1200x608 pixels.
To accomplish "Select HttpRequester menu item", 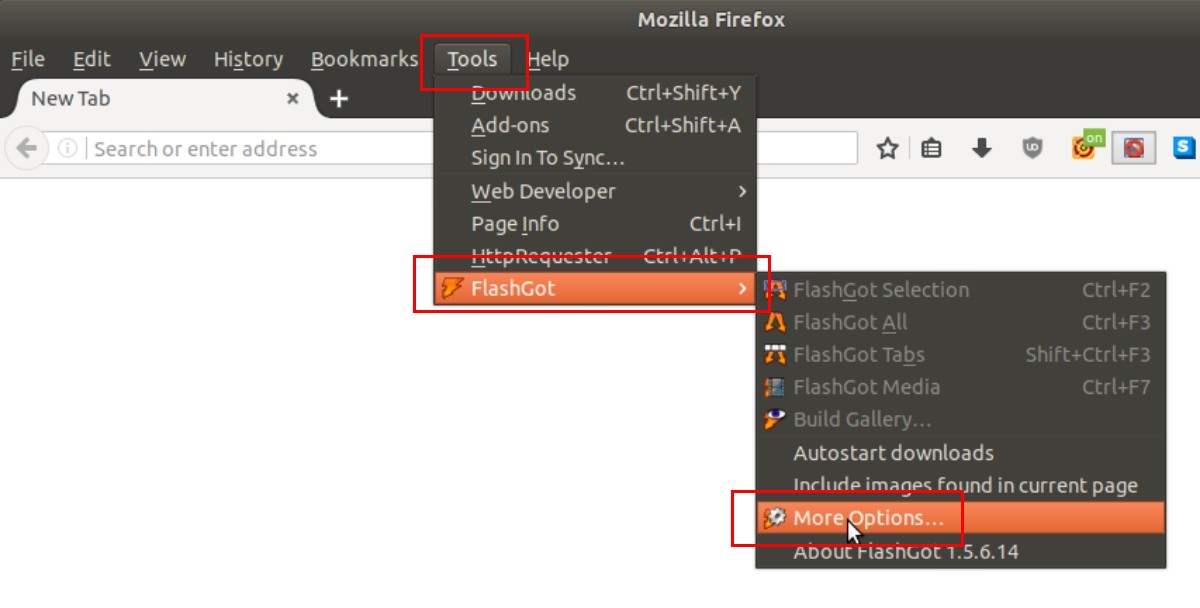I will pos(595,256).
